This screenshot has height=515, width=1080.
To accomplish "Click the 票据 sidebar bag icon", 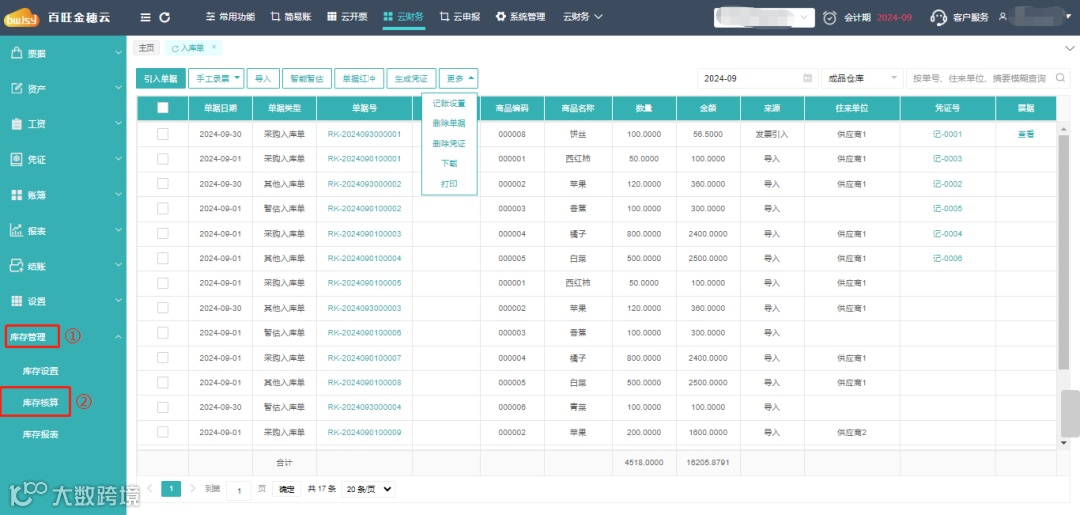I will 18,53.
